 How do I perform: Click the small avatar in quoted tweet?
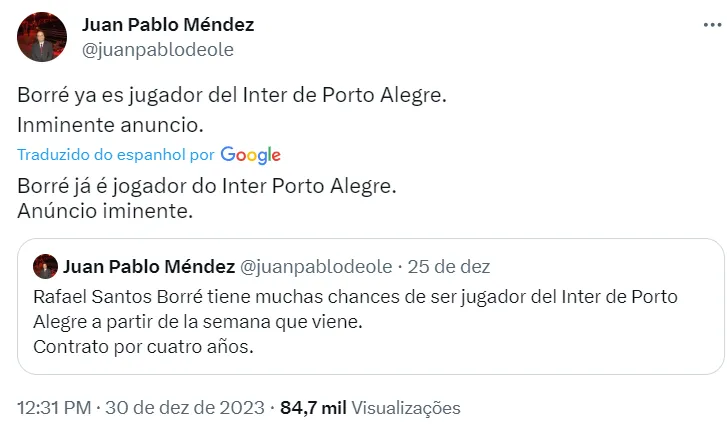coord(44,267)
